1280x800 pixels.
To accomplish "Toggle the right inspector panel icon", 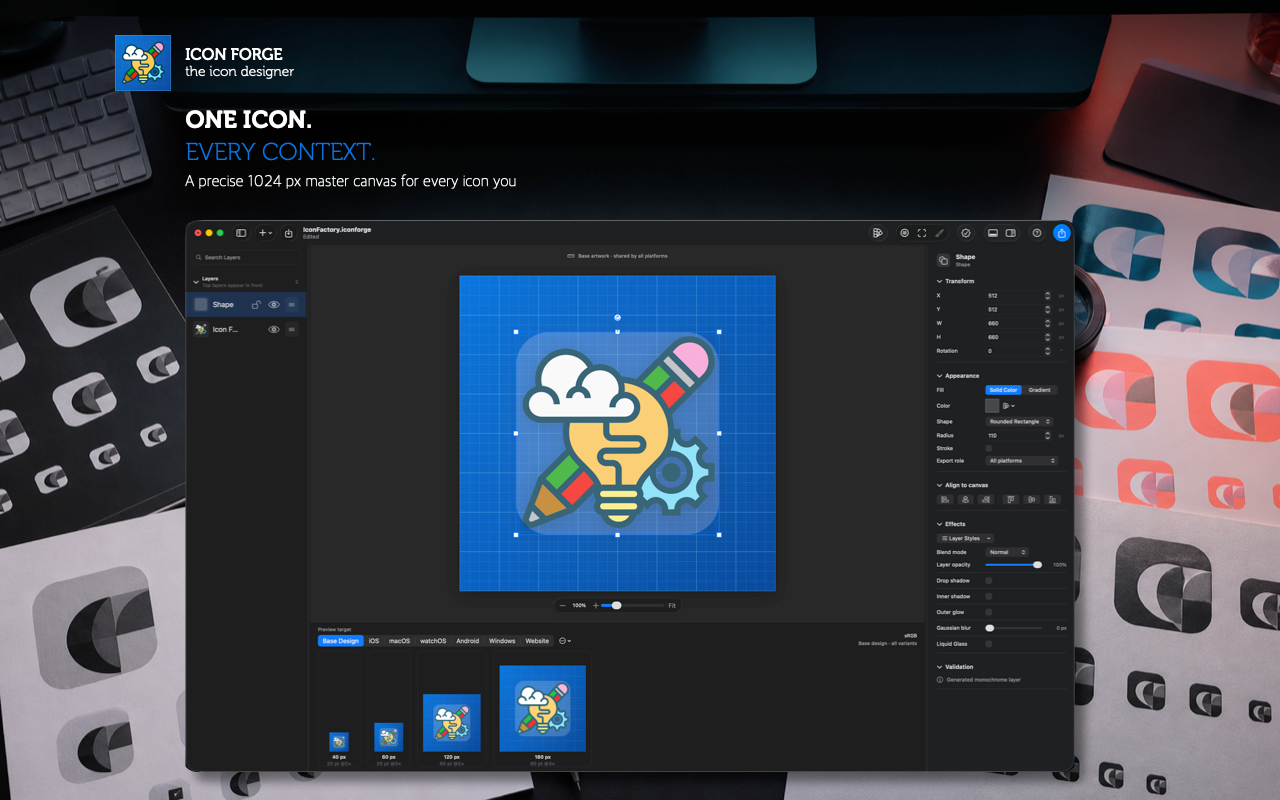I will [1011, 233].
